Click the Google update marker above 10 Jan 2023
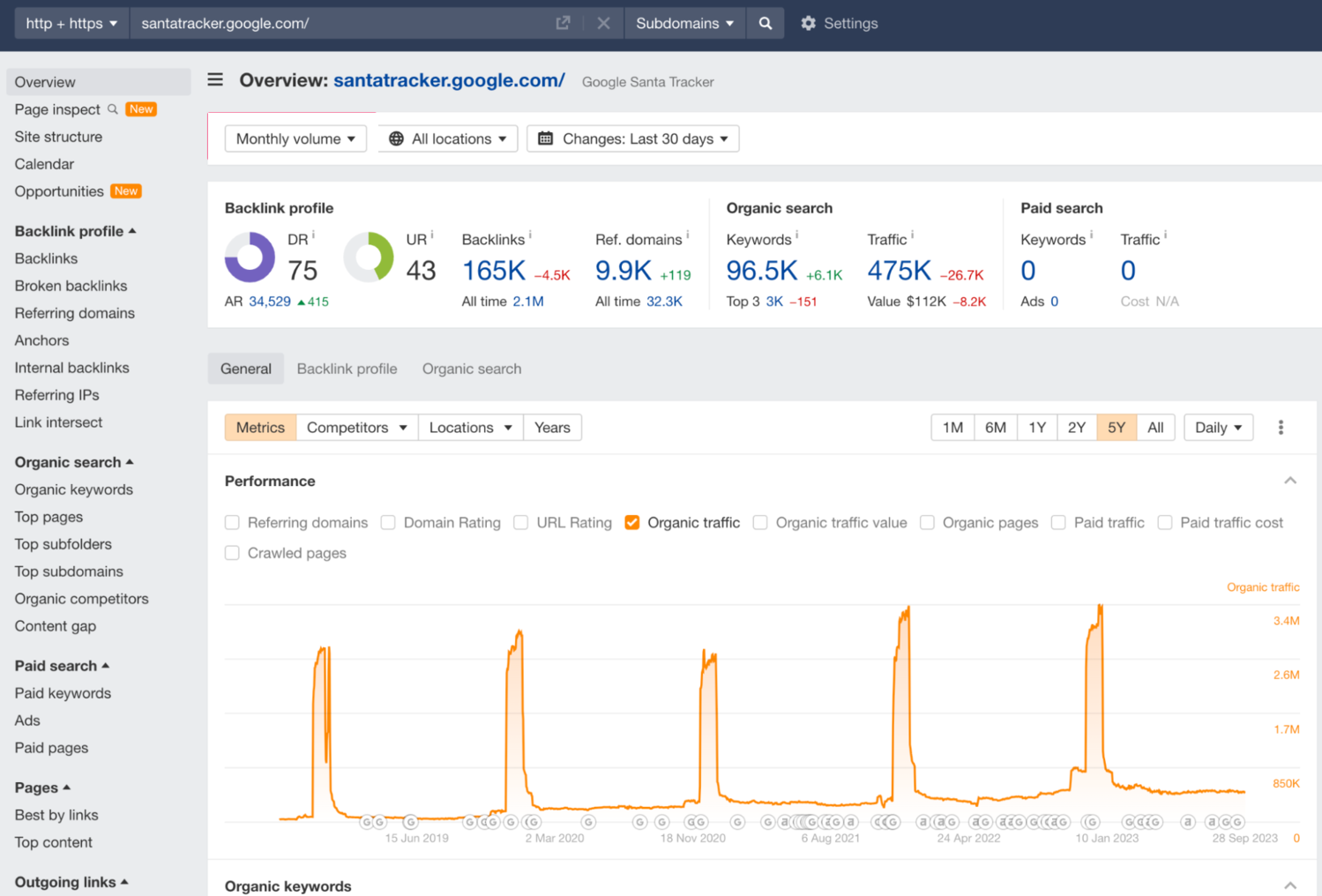Screen dimensions: 1322x896 click(x=1091, y=822)
